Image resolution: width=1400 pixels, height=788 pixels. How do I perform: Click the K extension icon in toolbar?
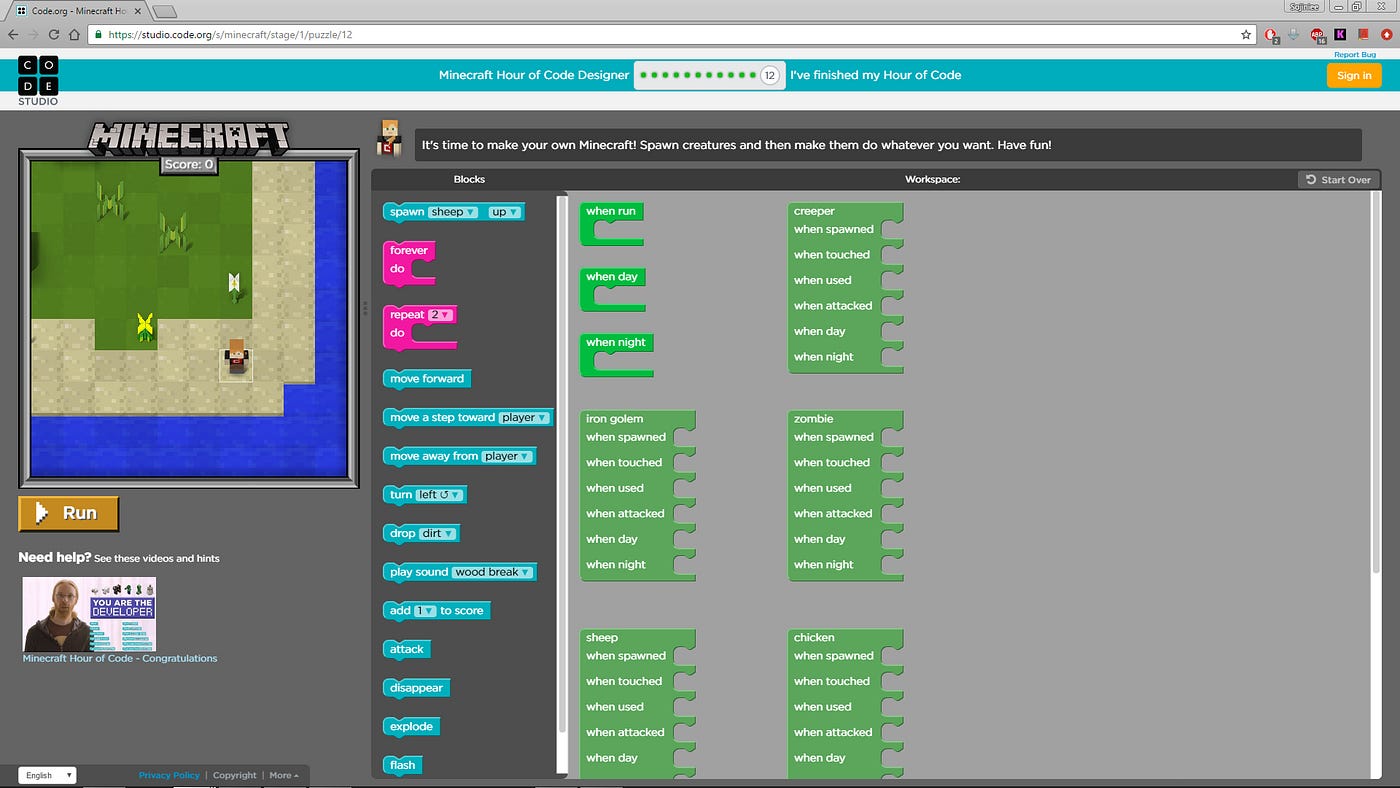pos(1340,34)
